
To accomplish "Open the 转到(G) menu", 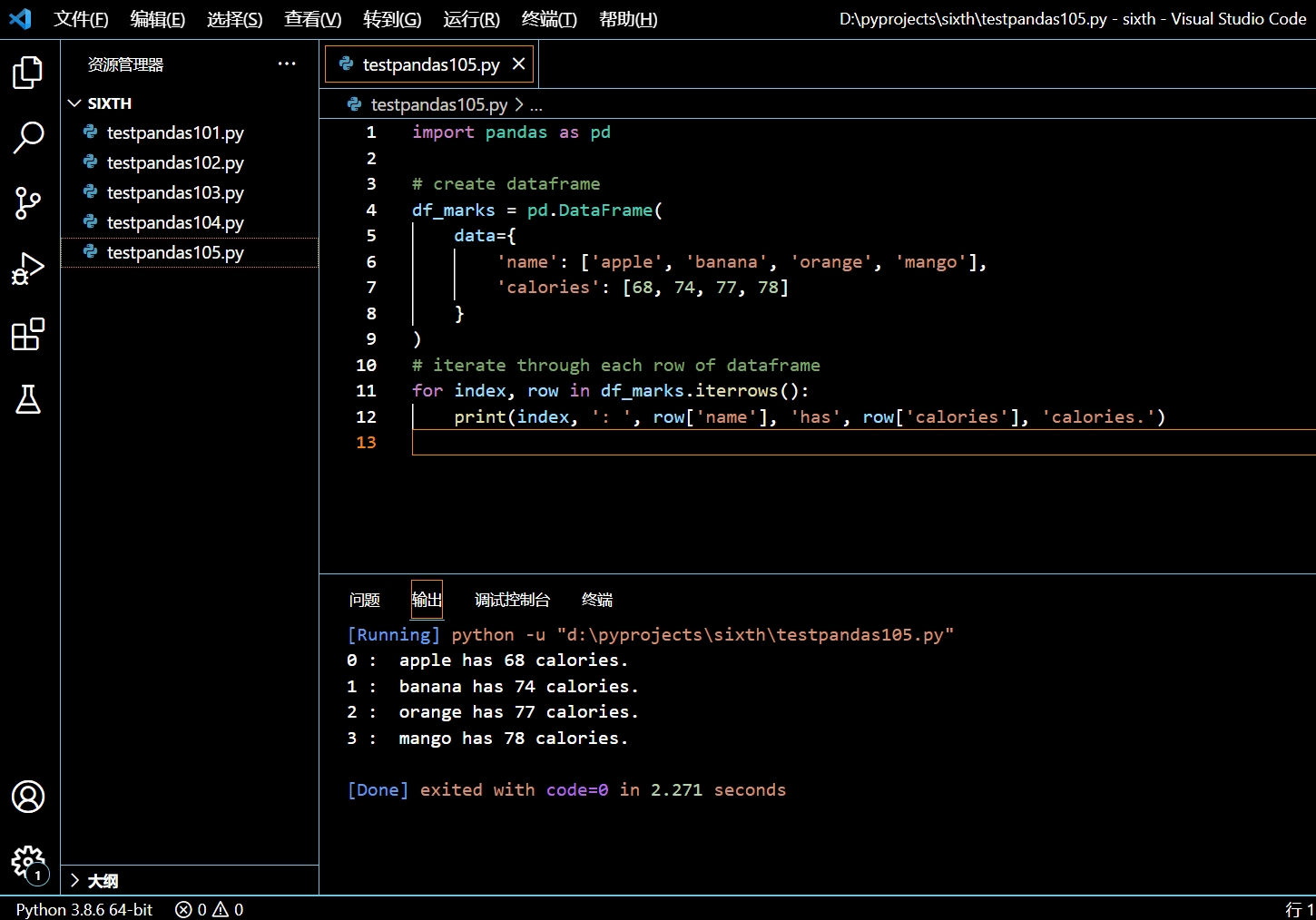I will [x=392, y=19].
